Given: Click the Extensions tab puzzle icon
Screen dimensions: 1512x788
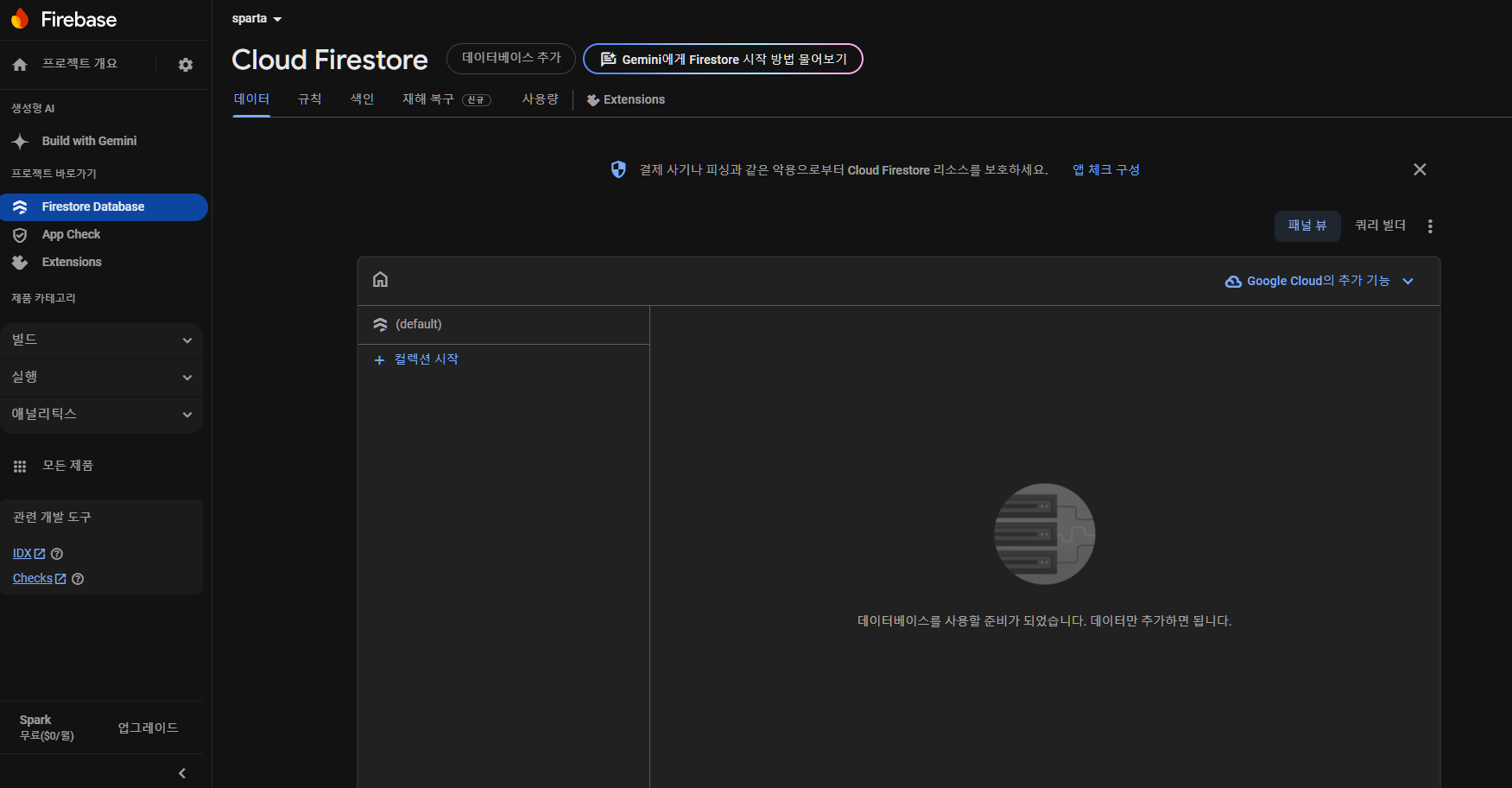Looking at the screenshot, I should click(x=593, y=100).
